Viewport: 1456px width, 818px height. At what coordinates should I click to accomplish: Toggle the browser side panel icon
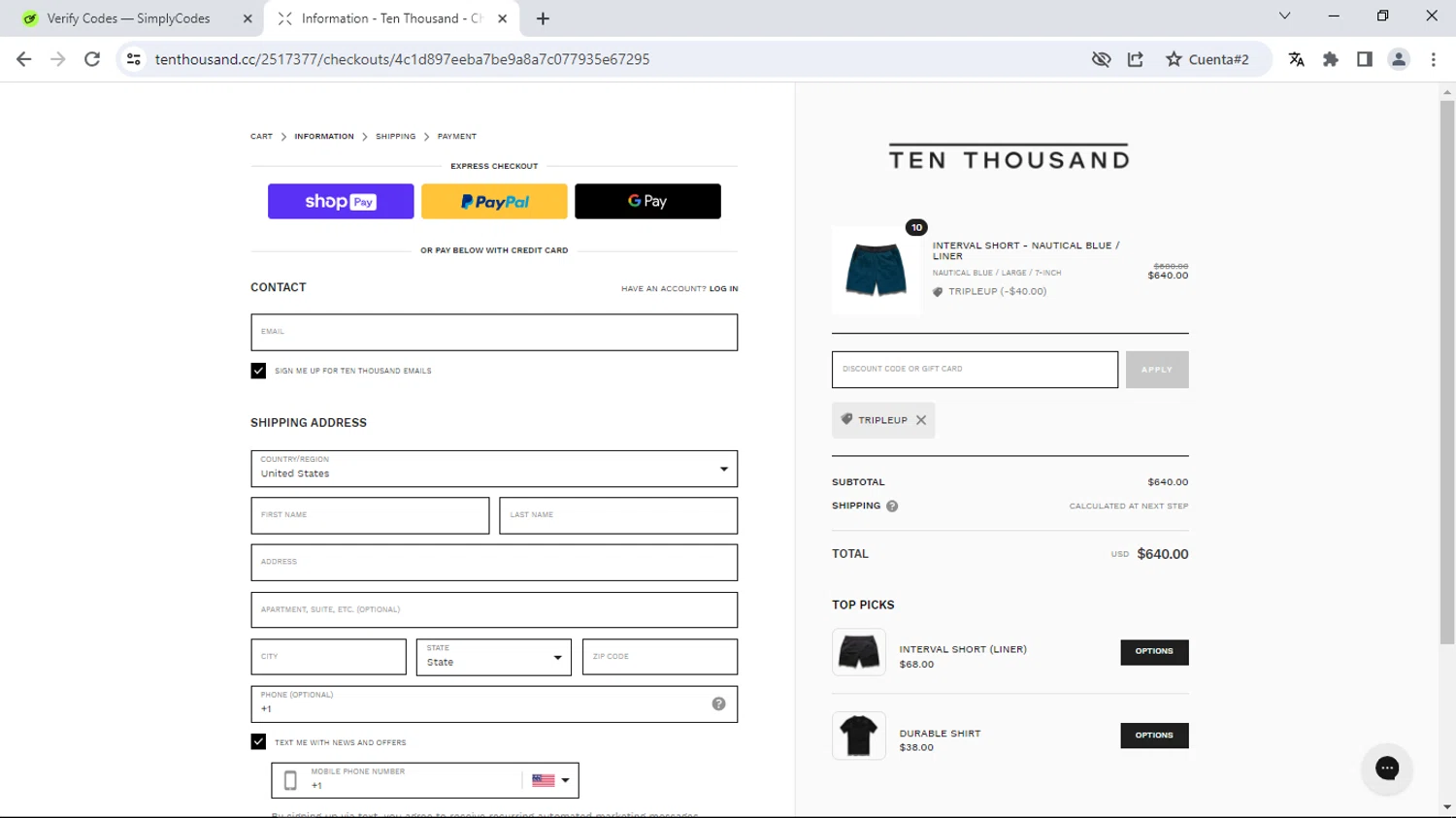pyautogui.click(x=1365, y=59)
